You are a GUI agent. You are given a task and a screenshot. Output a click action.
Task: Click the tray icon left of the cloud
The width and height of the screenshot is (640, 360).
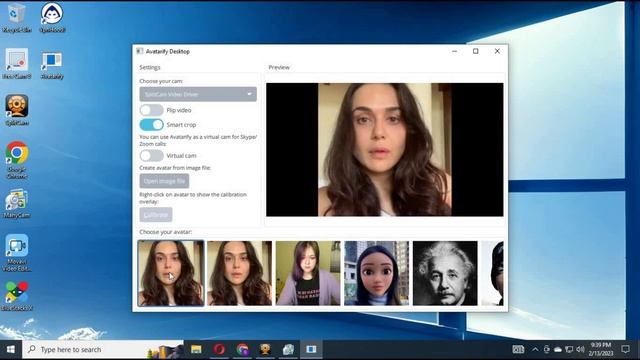tap(547, 349)
